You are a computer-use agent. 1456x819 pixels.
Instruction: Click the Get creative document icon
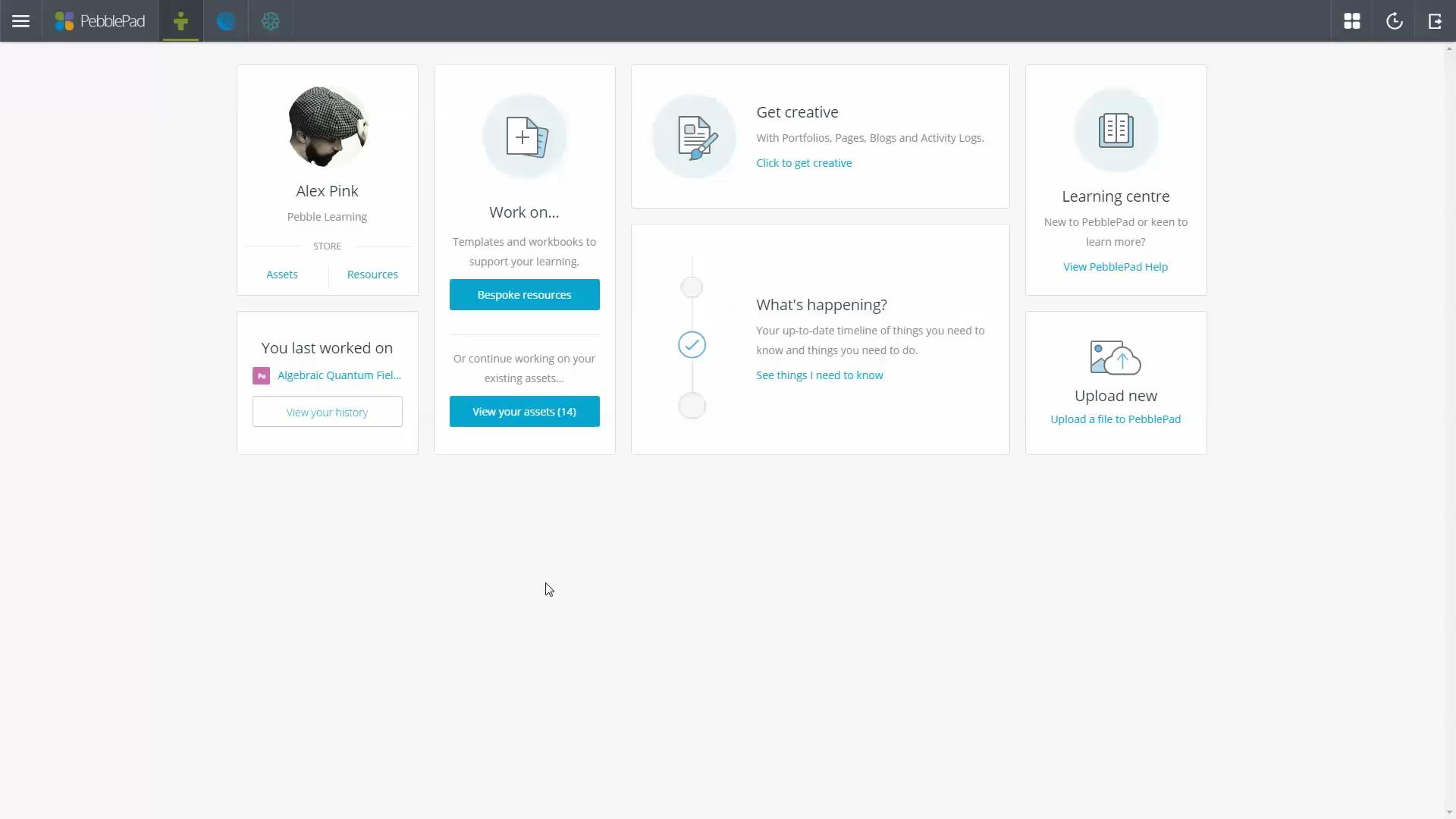(693, 136)
